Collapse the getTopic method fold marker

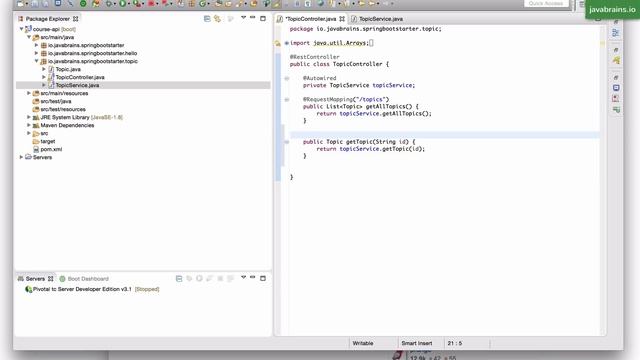pos(287,142)
